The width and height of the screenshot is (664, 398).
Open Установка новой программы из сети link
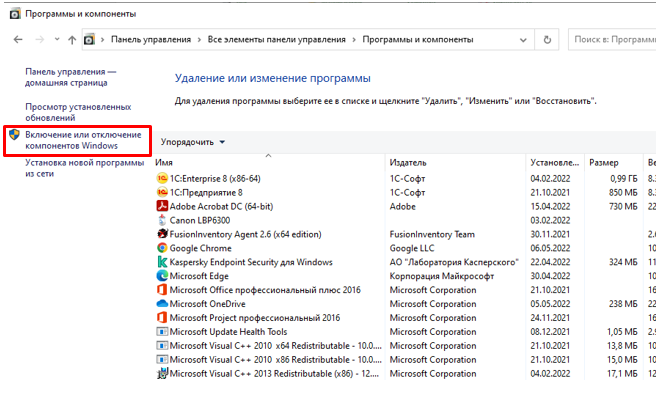[84, 168]
